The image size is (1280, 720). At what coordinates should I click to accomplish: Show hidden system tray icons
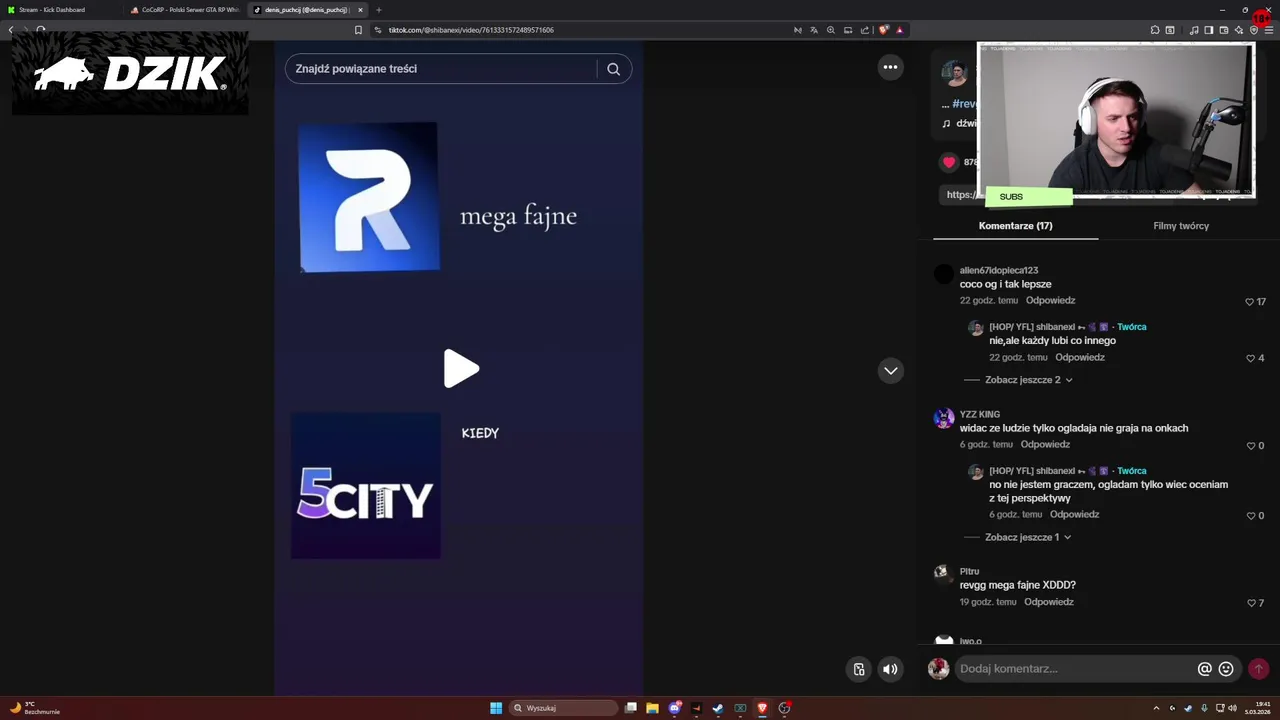[1157, 708]
